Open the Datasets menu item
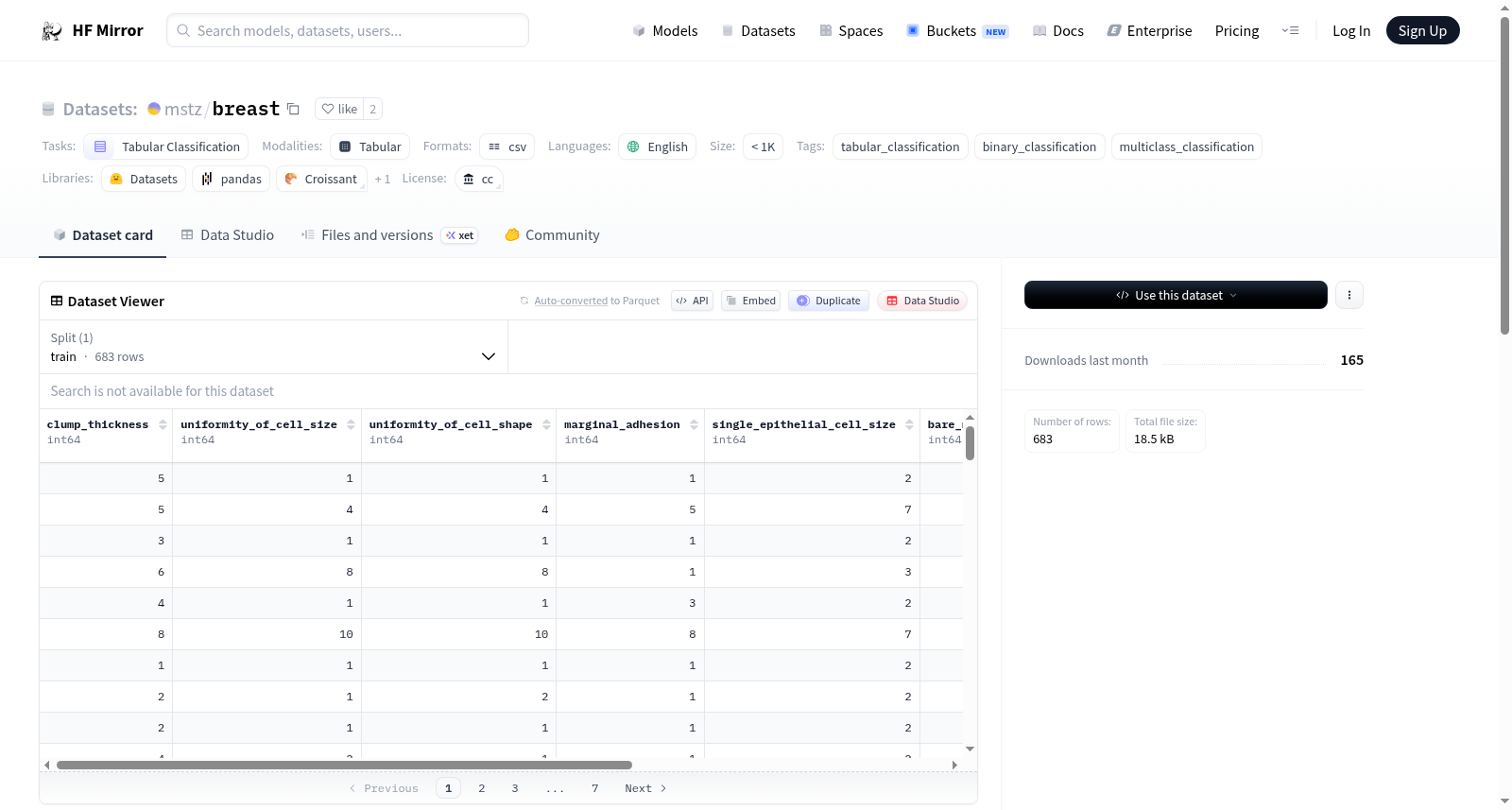1512x810 pixels. tap(758, 30)
